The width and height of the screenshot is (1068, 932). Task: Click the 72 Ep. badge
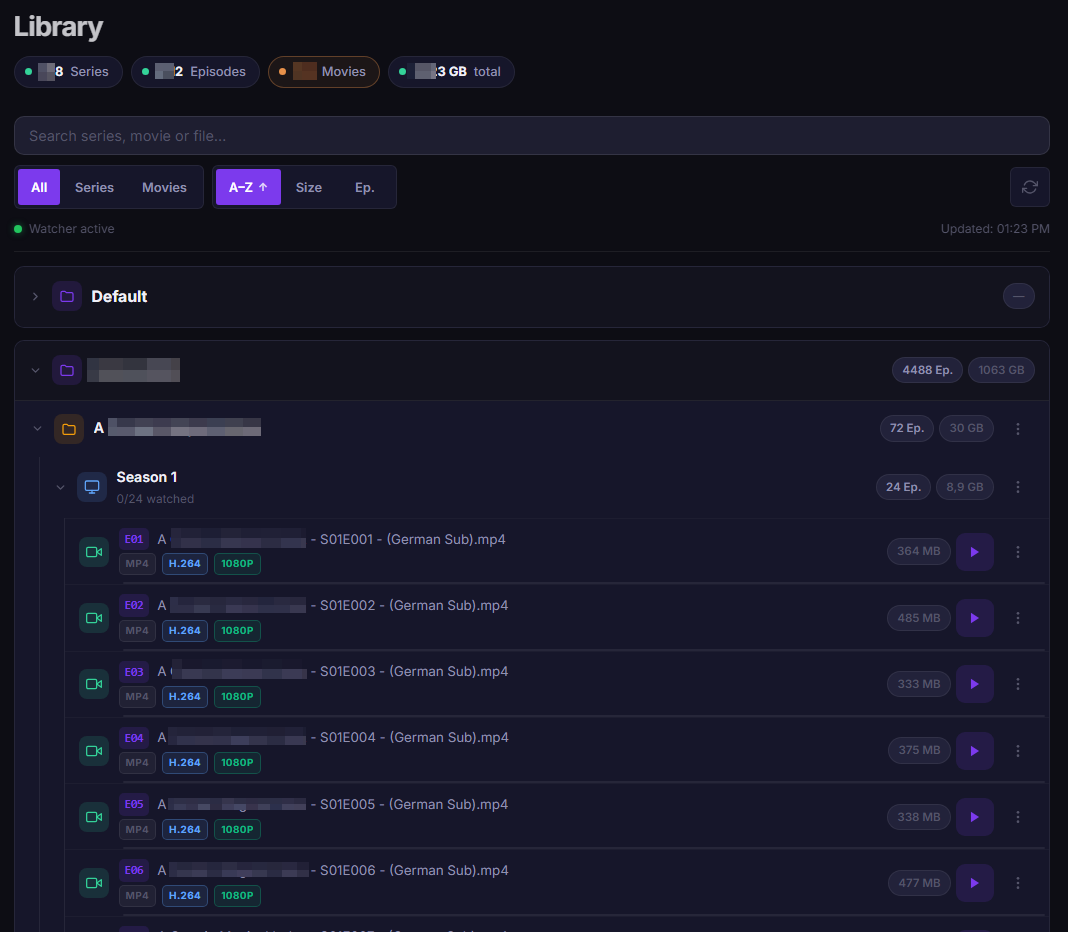point(907,429)
